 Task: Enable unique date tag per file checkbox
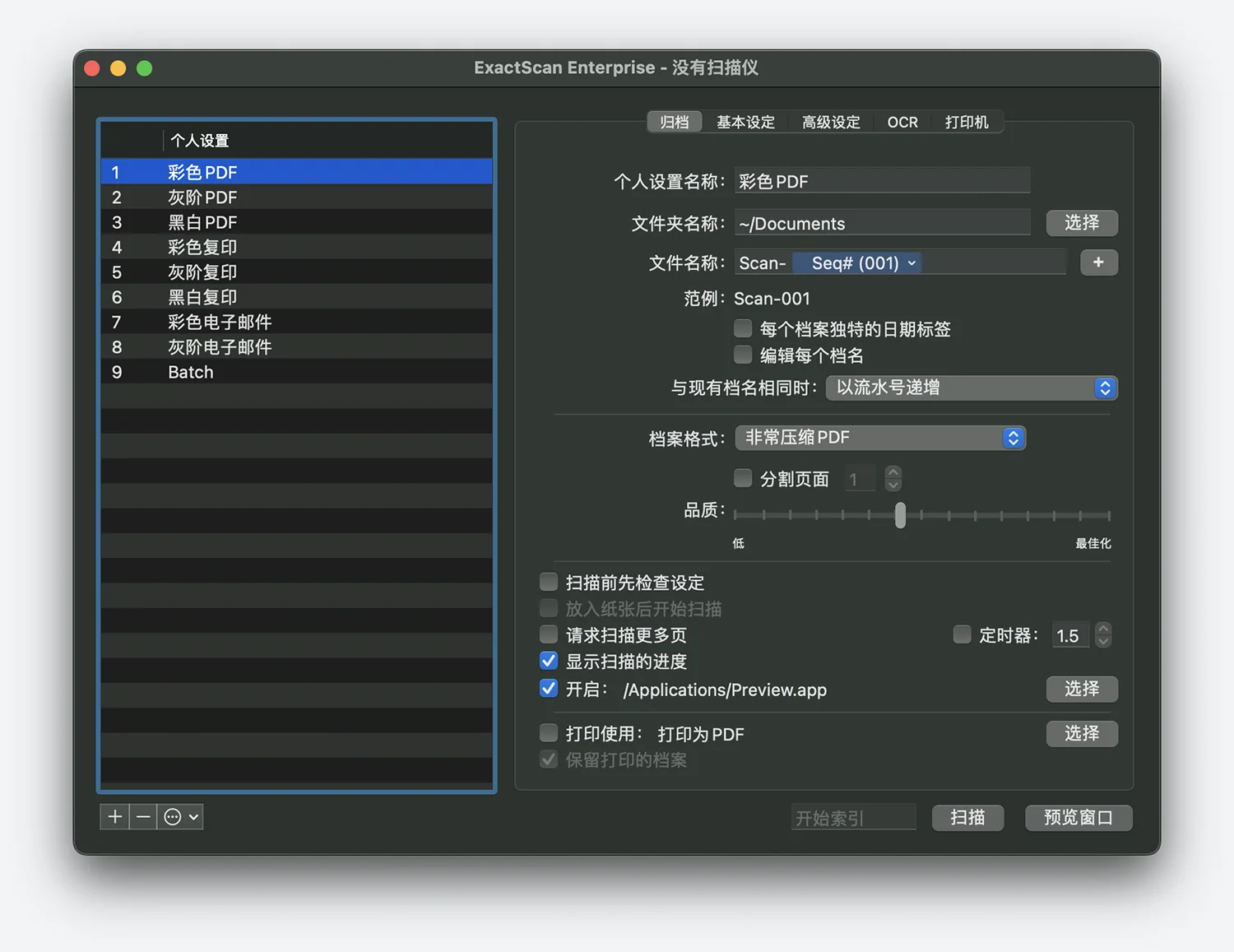[x=743, y=328]
